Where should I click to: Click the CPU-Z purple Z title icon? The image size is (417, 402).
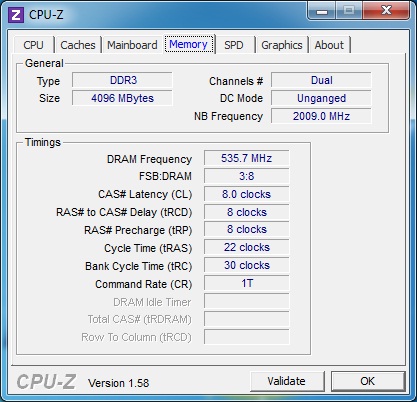click(16, 15)
